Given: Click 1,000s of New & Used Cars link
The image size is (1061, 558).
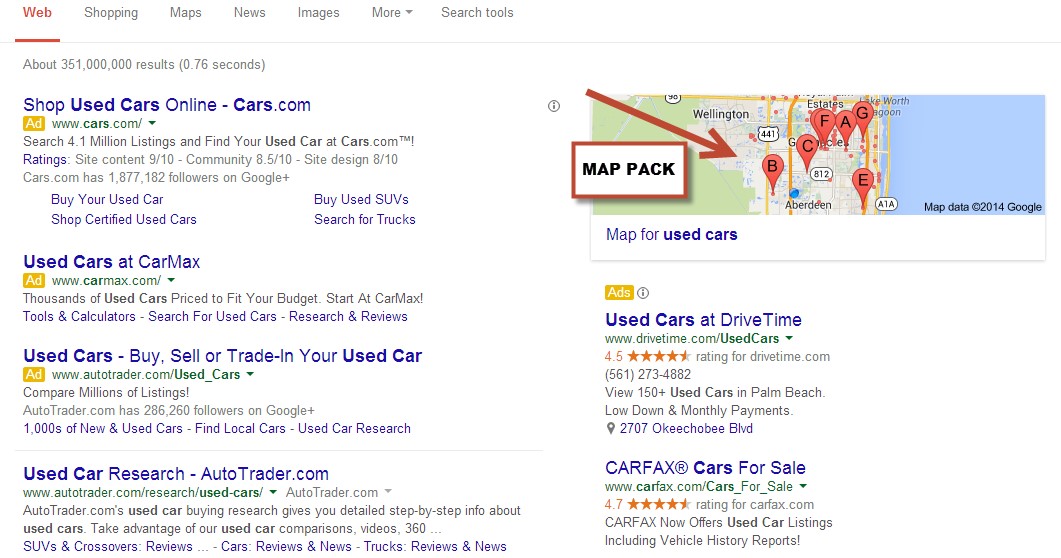Looking at the screenshot, I should click(x=103, y=429).
